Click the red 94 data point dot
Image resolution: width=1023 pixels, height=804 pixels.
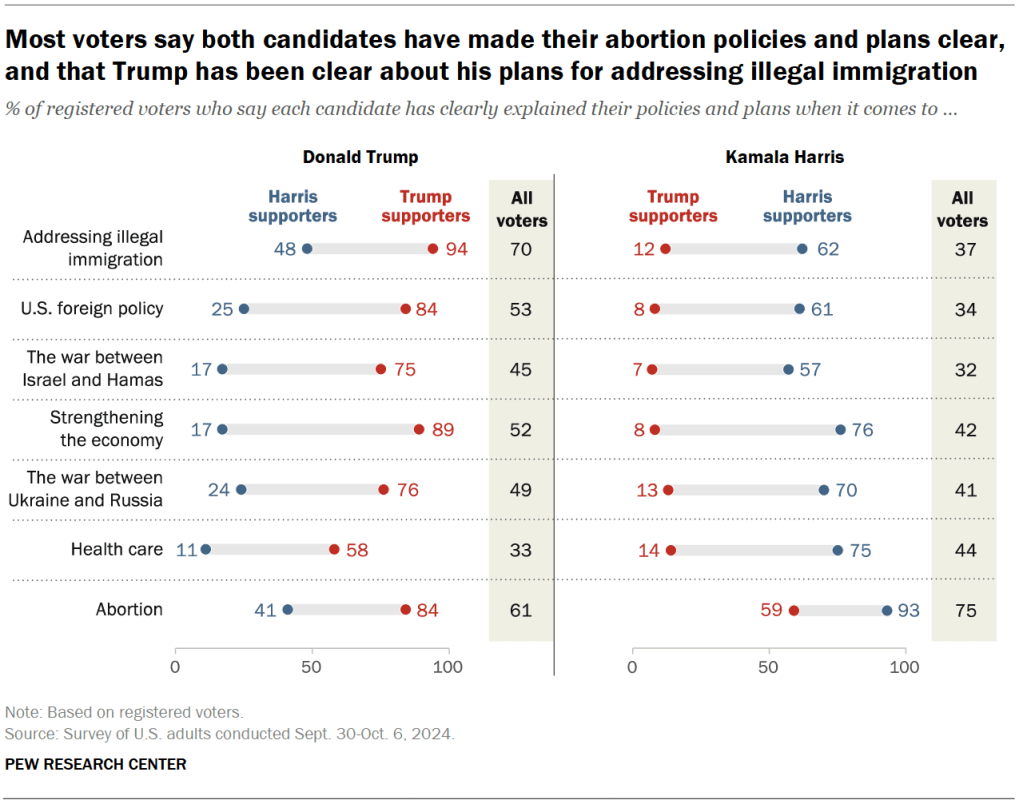click(432, 249)
